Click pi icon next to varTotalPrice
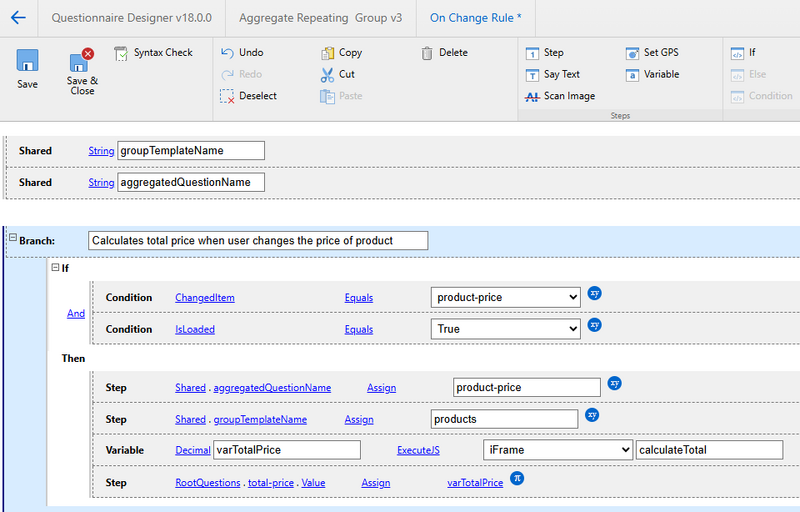 517,478
